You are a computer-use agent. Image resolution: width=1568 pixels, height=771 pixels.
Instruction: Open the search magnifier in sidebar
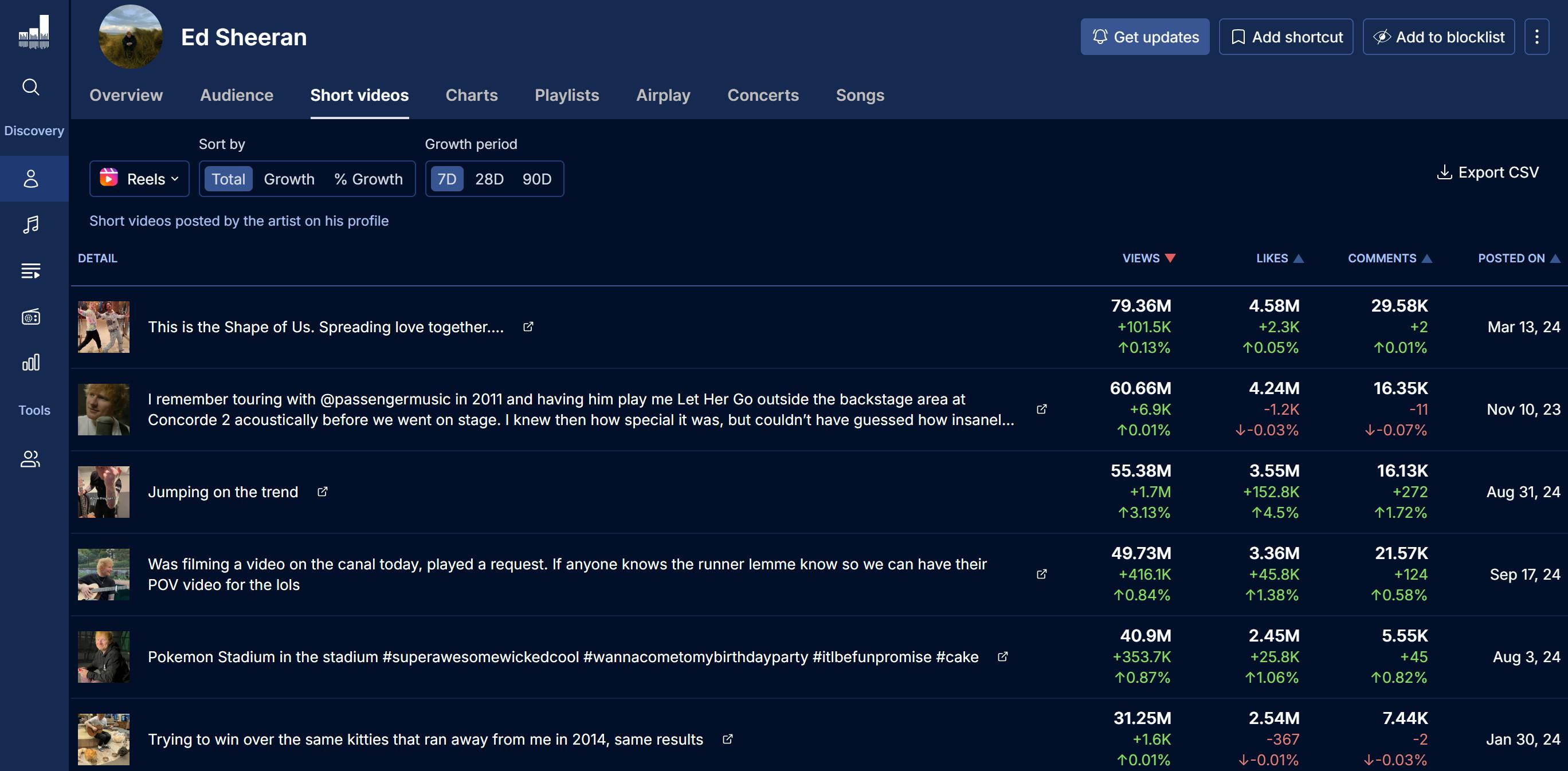[31, 87]
